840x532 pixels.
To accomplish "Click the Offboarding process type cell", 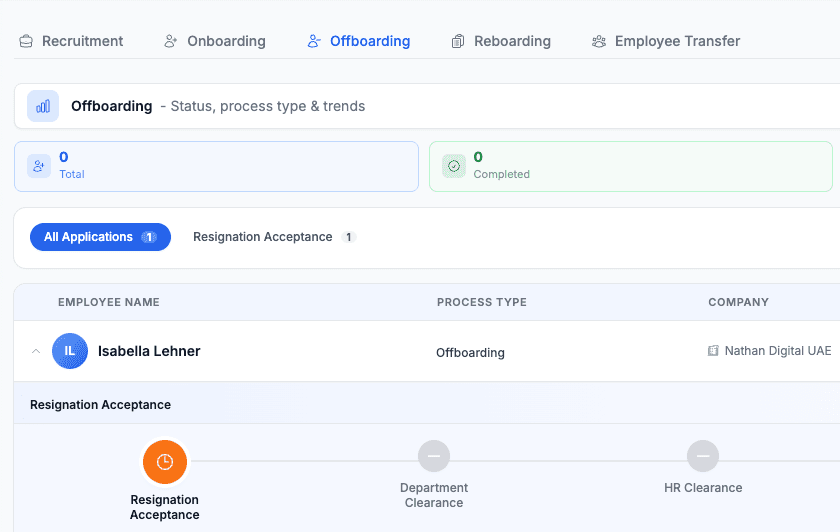I will click(x=470, y=353).
